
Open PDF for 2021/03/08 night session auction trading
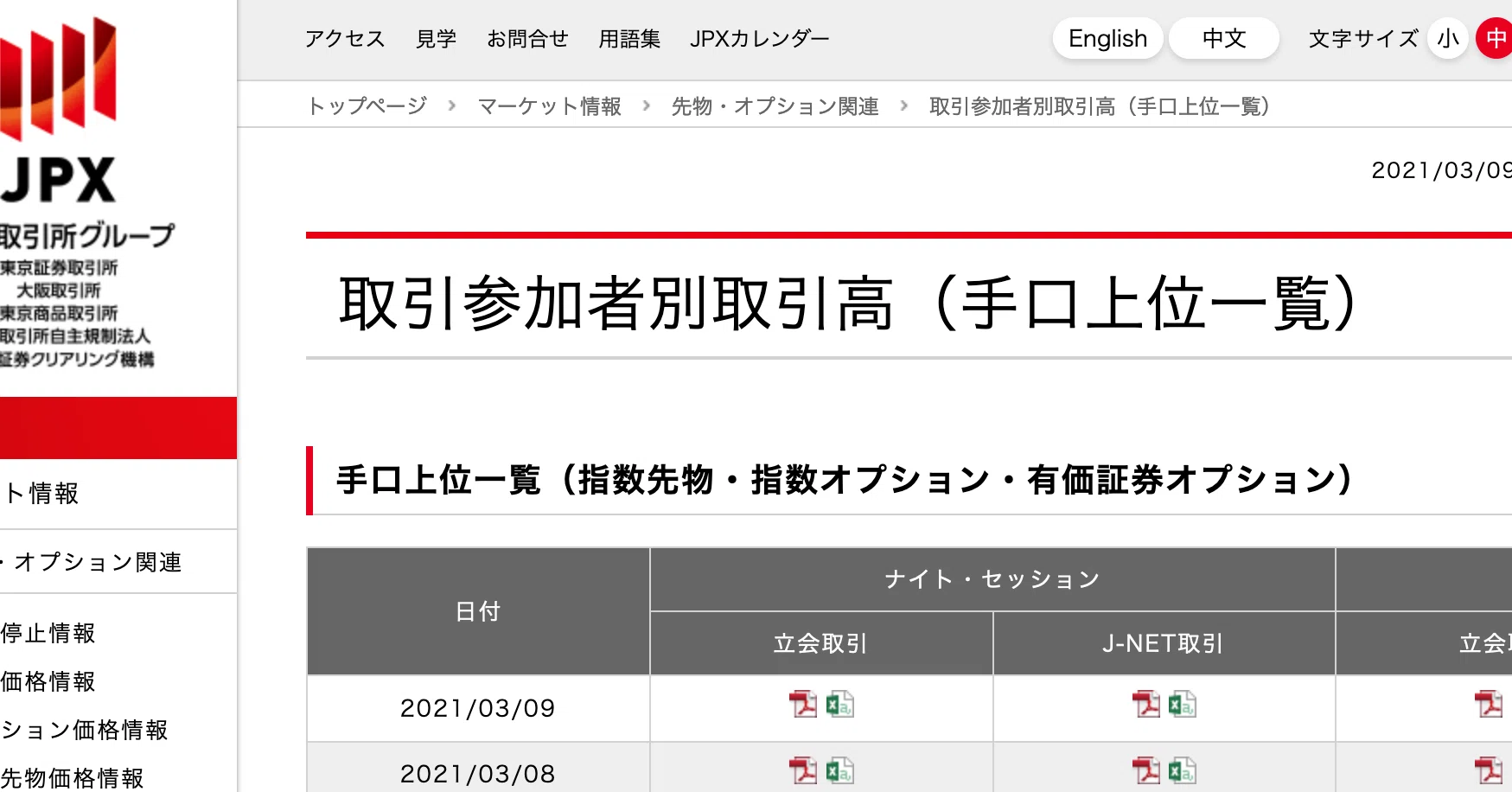pyautogui.click(x=802, y=770)
